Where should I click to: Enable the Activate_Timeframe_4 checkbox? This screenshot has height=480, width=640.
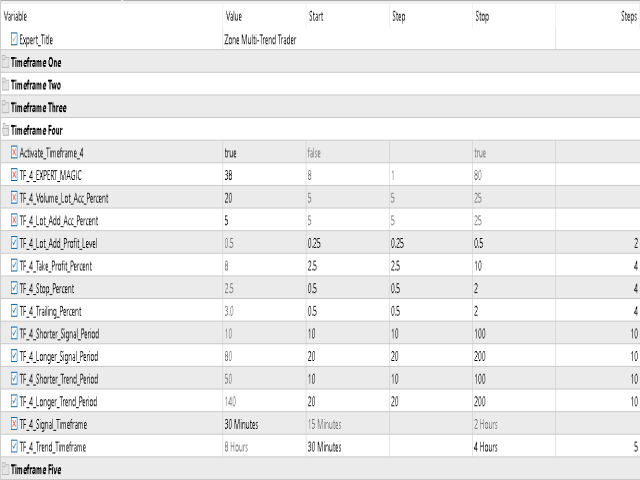pos(14,153)
